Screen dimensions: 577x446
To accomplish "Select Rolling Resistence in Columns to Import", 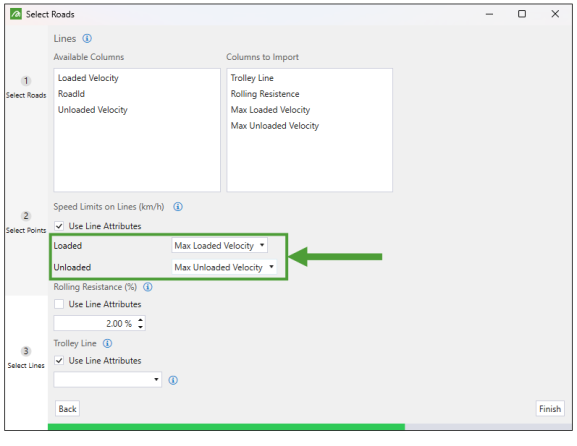I will (x=265, y=94).
